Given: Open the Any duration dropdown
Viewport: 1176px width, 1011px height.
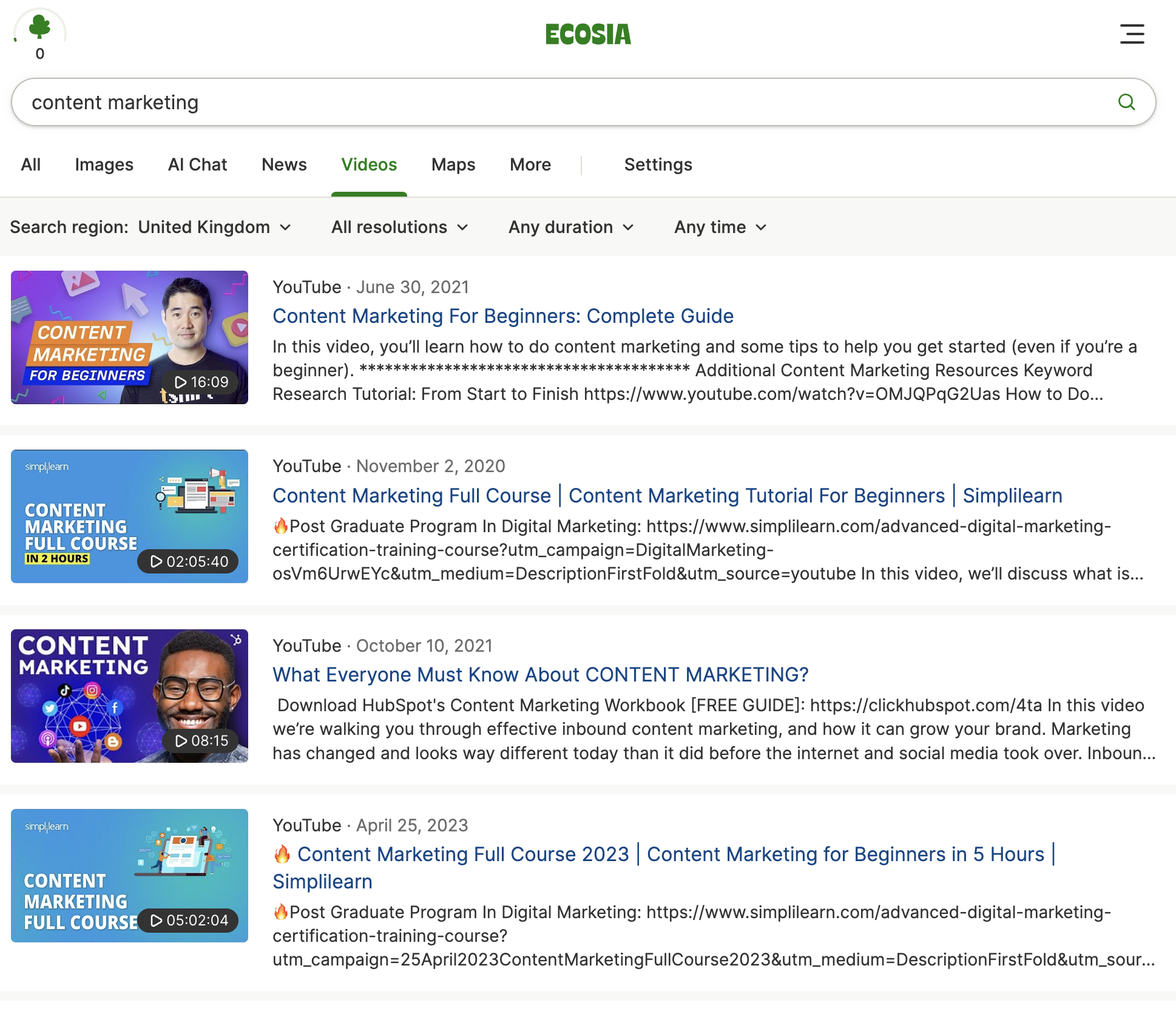Looking at the screenshot, I should pyautogui.click(x=570, y=227).
